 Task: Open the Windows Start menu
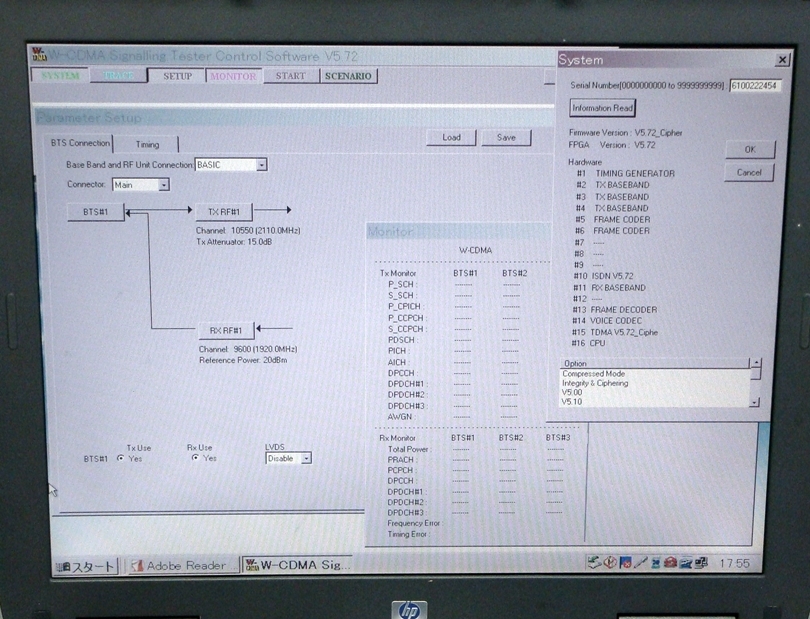86,567
